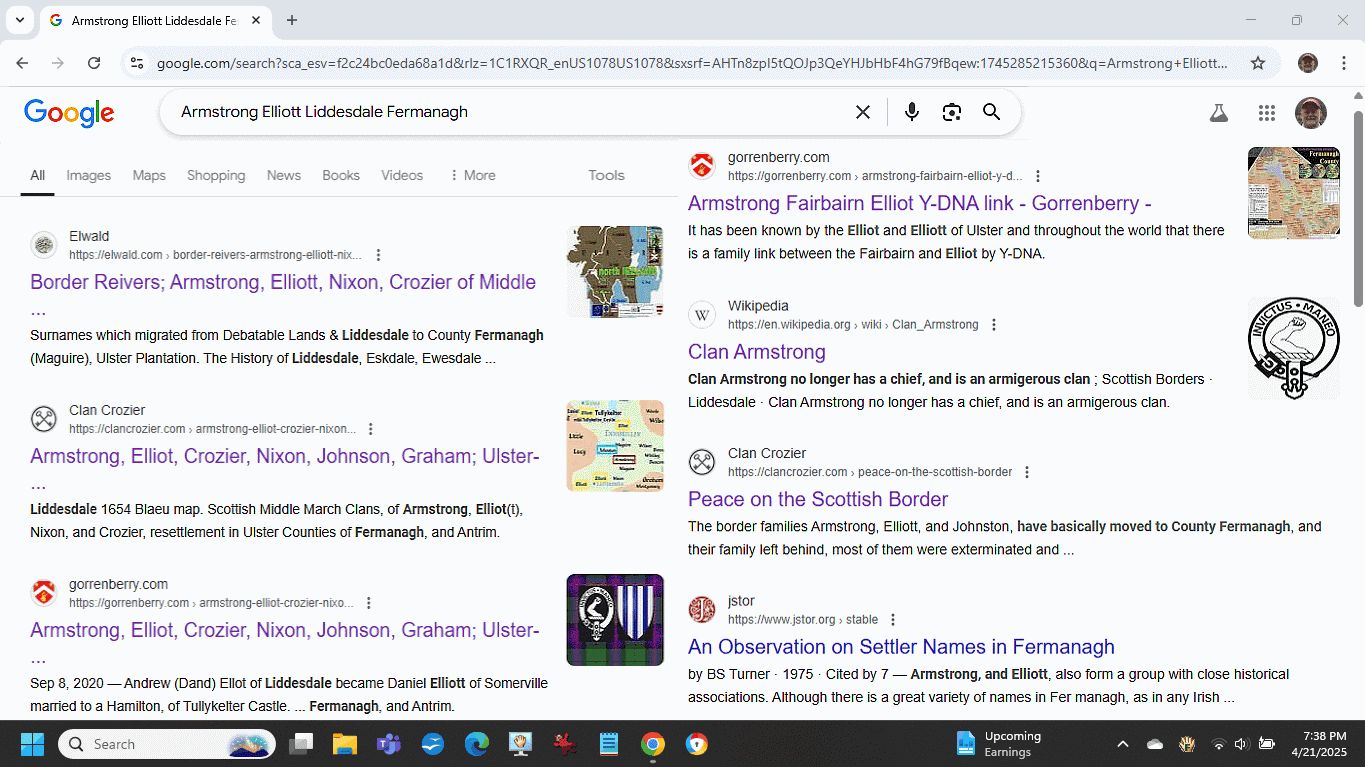Open Google Lens image search
The height and width of the screenshot is (767, 1365).
click(951, 112)
